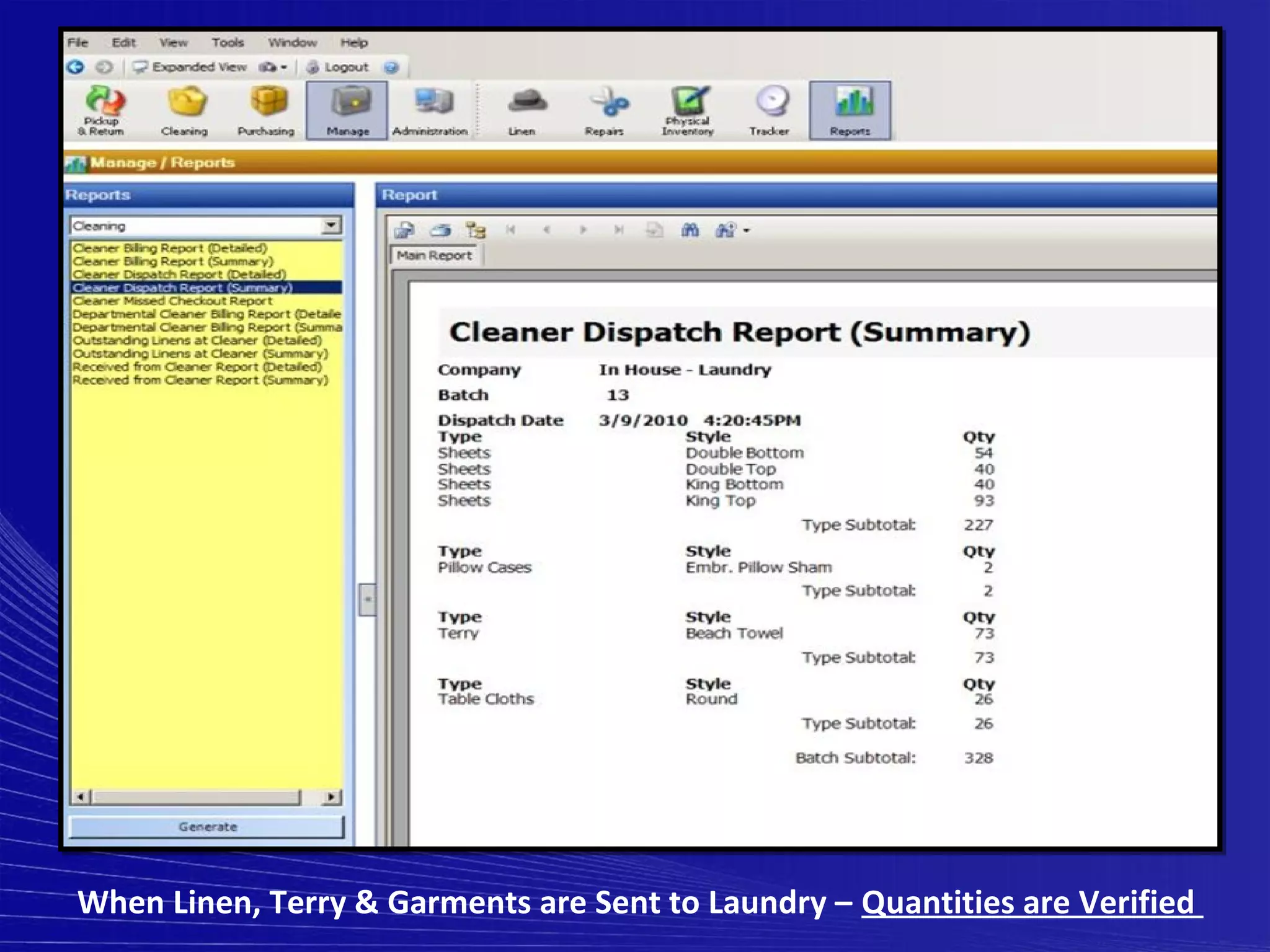The height and width of the screenshot is (952, 1270).
Task: Click the Beach Towel style entry
Action: (734, 633)
